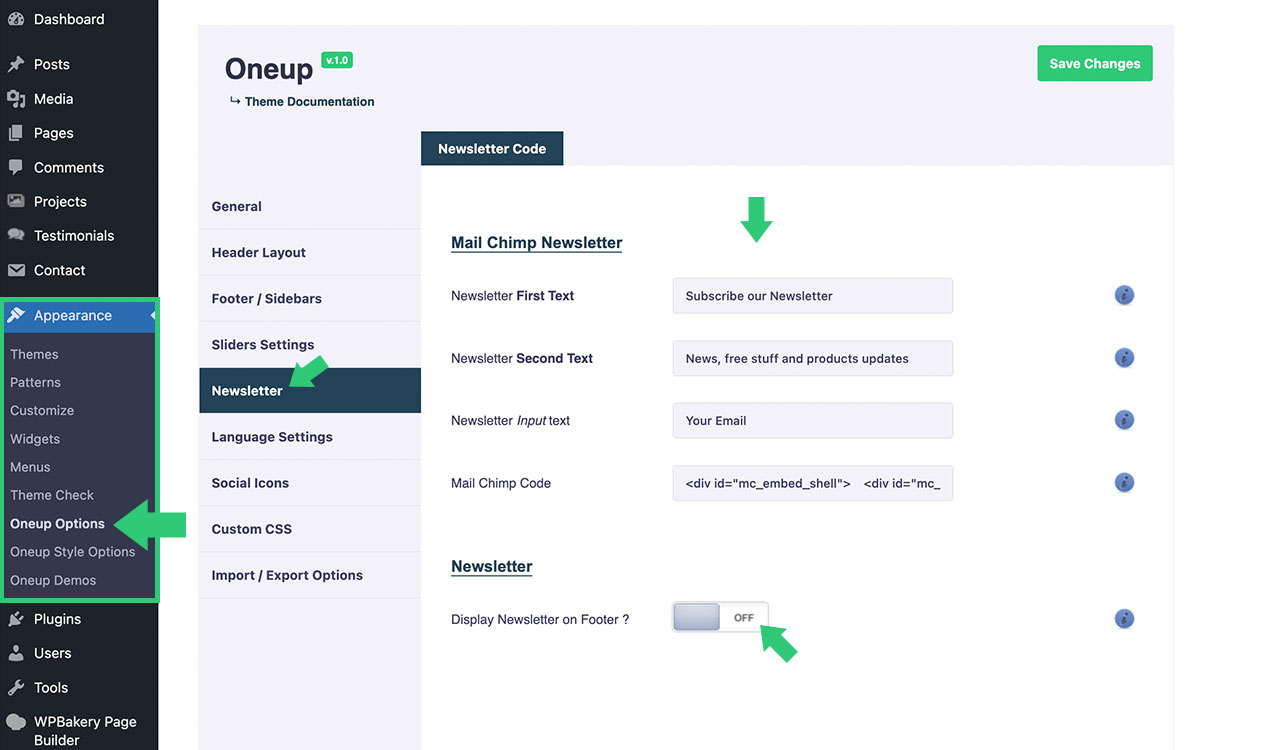Click the Posts pushpin icon
The width and height of the screenshot is (1265, 750).
(x=16, y=64)
